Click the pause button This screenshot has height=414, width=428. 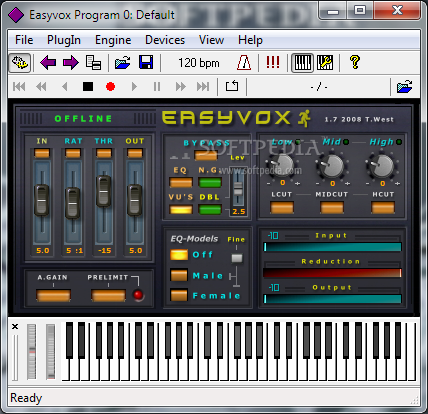(x=157, y=87)
